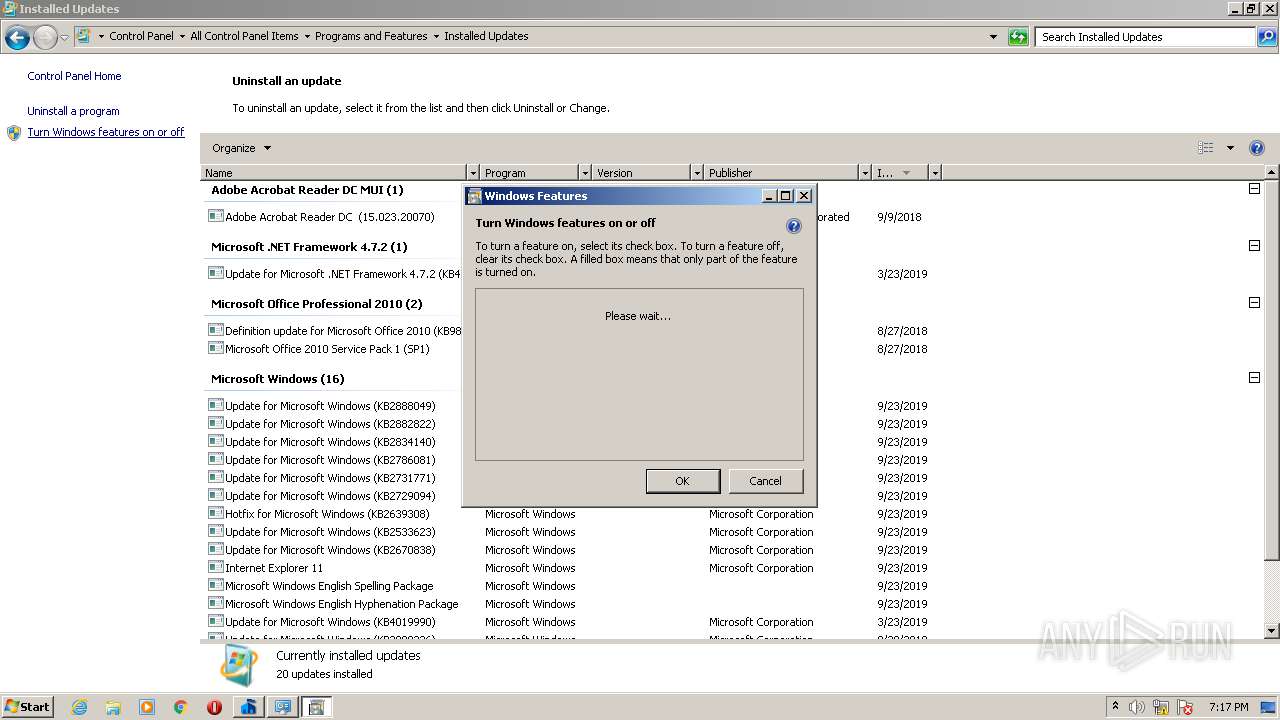Click the search magnifier icon

pos(1266,37)
